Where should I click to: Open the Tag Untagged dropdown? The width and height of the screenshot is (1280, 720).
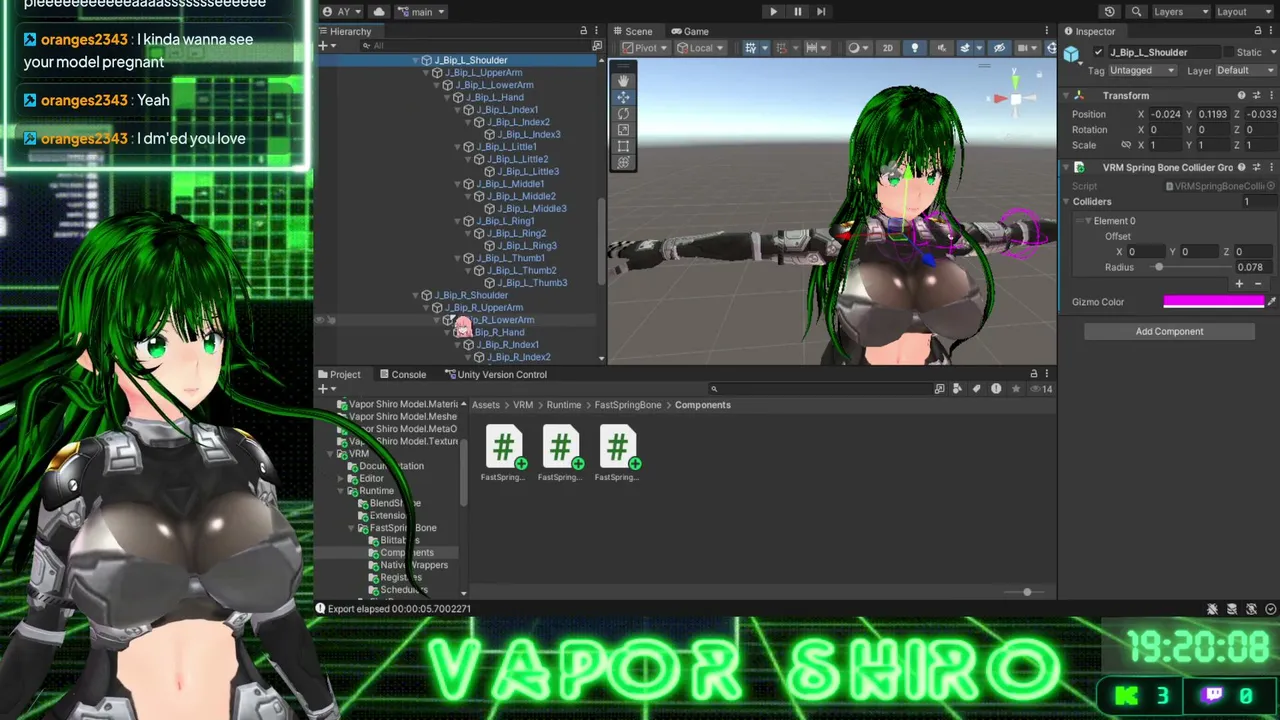pos(1143,71)
